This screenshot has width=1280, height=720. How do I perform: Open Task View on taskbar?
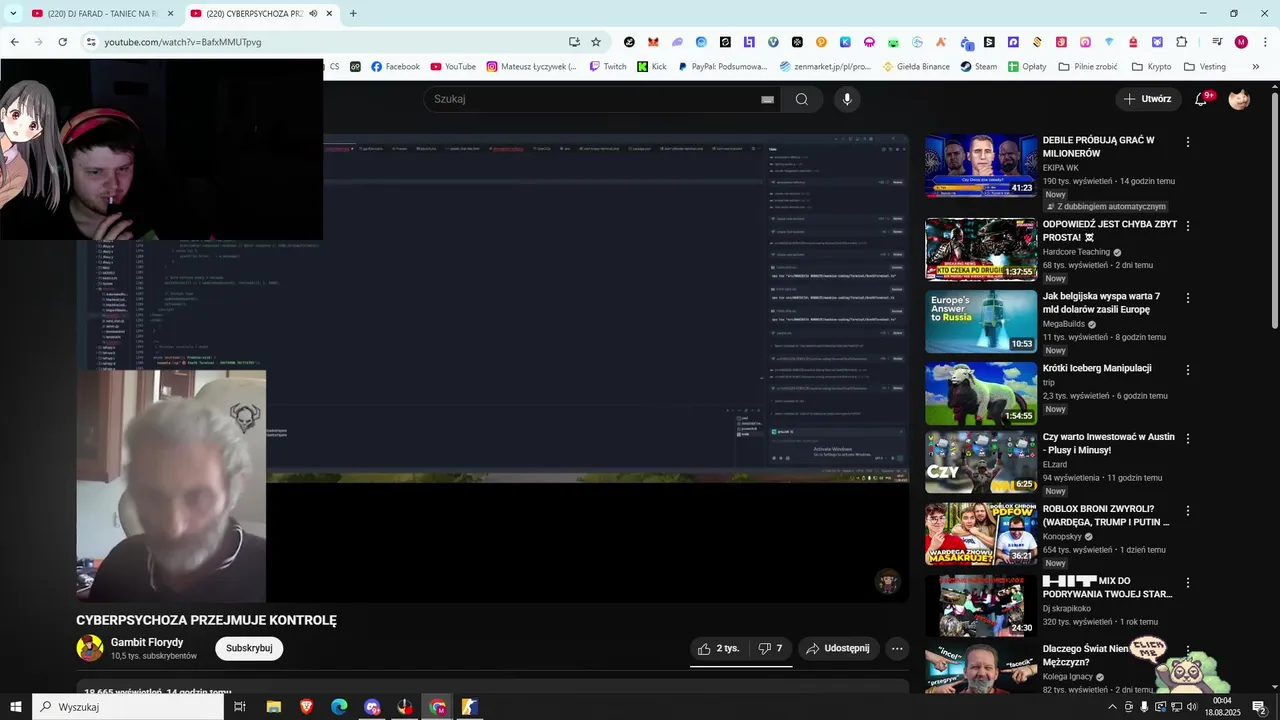click(240, 707)
